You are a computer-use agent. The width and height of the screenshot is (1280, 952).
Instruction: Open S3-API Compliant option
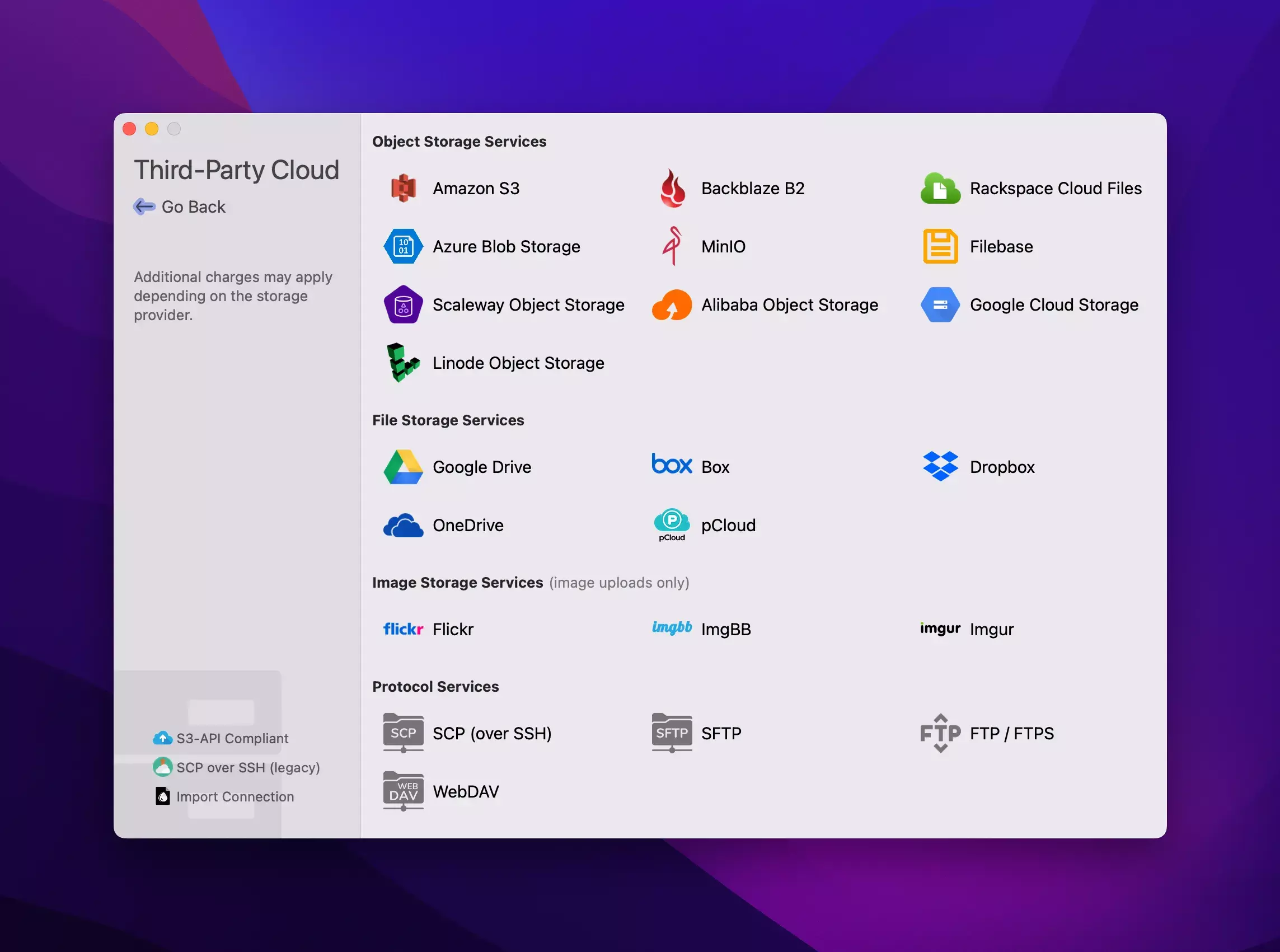click(232, 738)
